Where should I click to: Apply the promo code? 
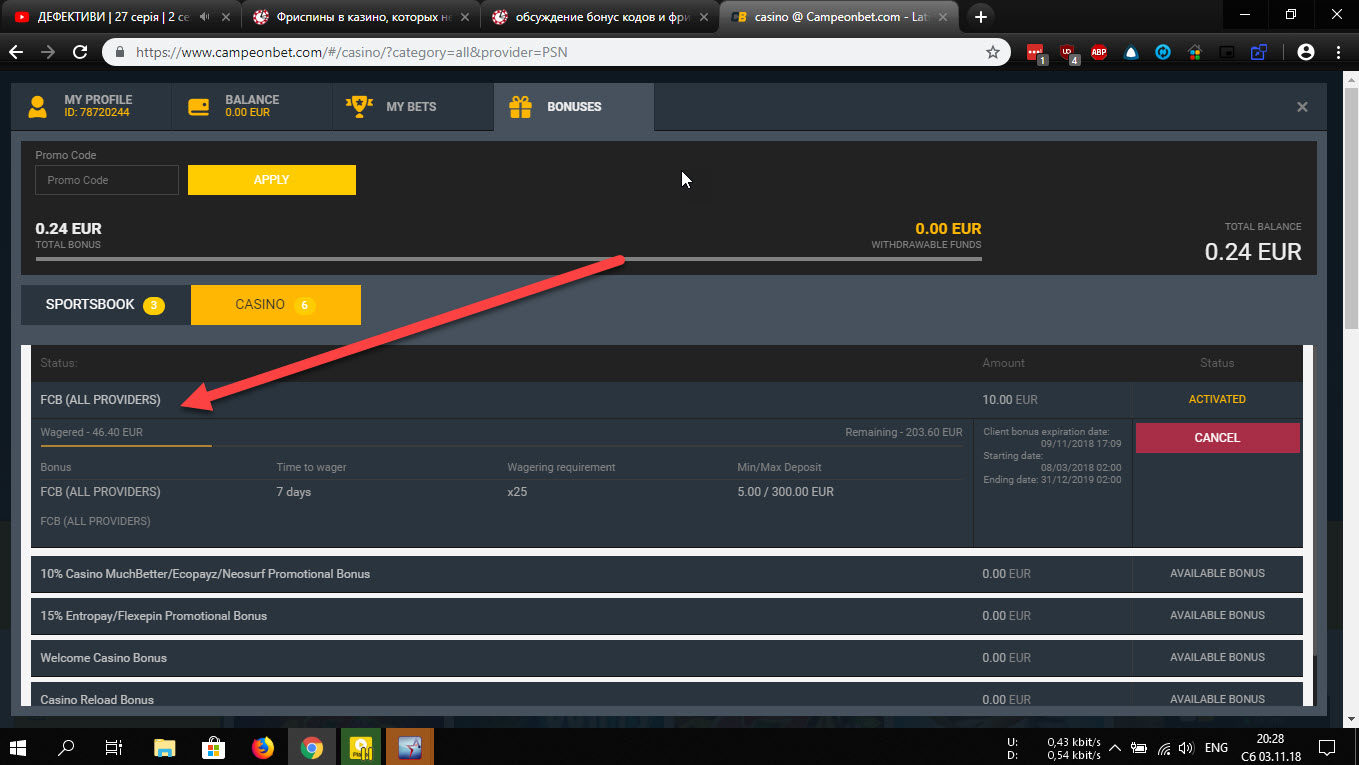pos(272,180)
